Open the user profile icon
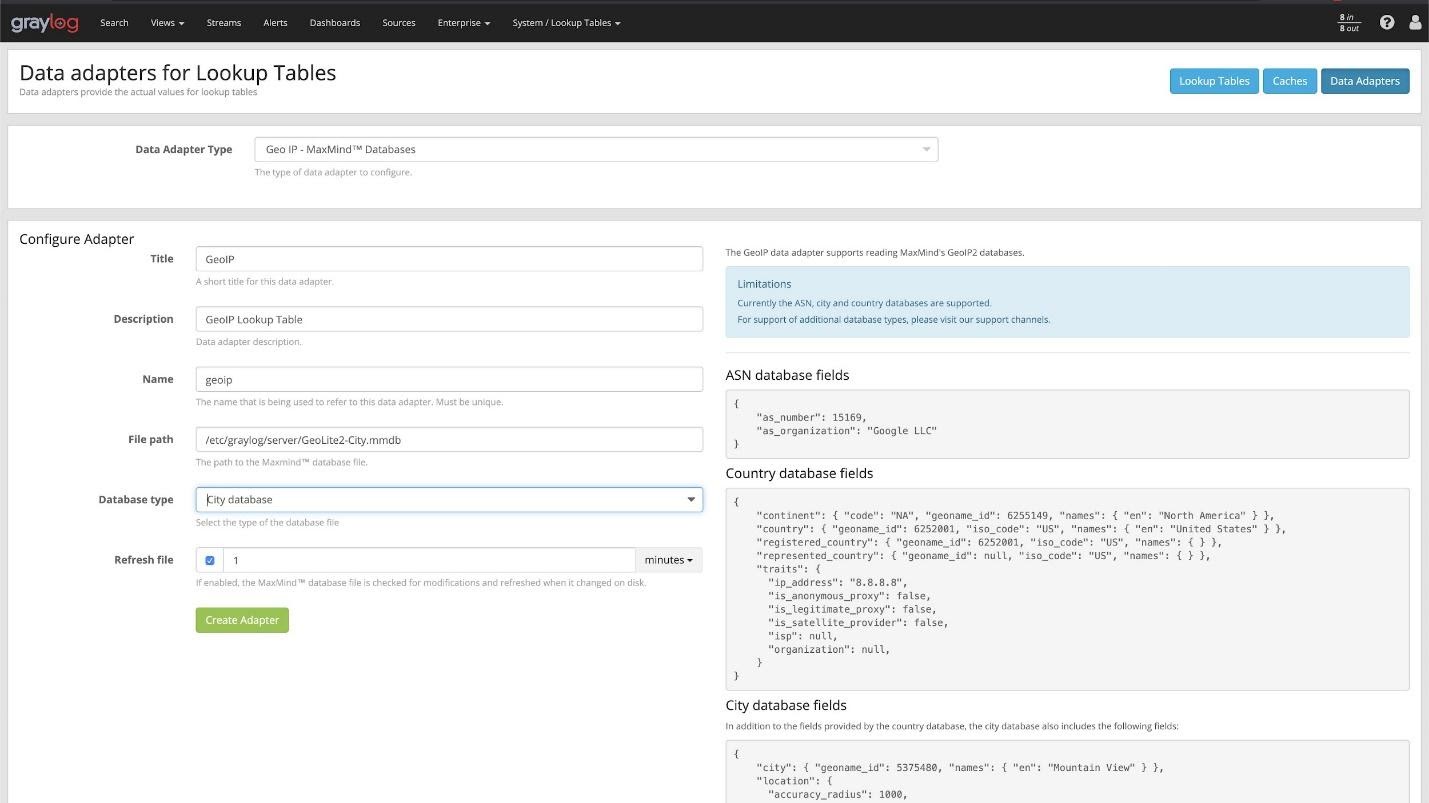 tap(1414, 22)
